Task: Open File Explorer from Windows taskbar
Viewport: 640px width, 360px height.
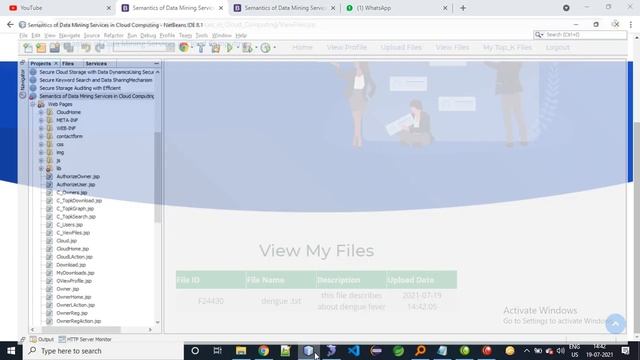Action: [241, 351]
